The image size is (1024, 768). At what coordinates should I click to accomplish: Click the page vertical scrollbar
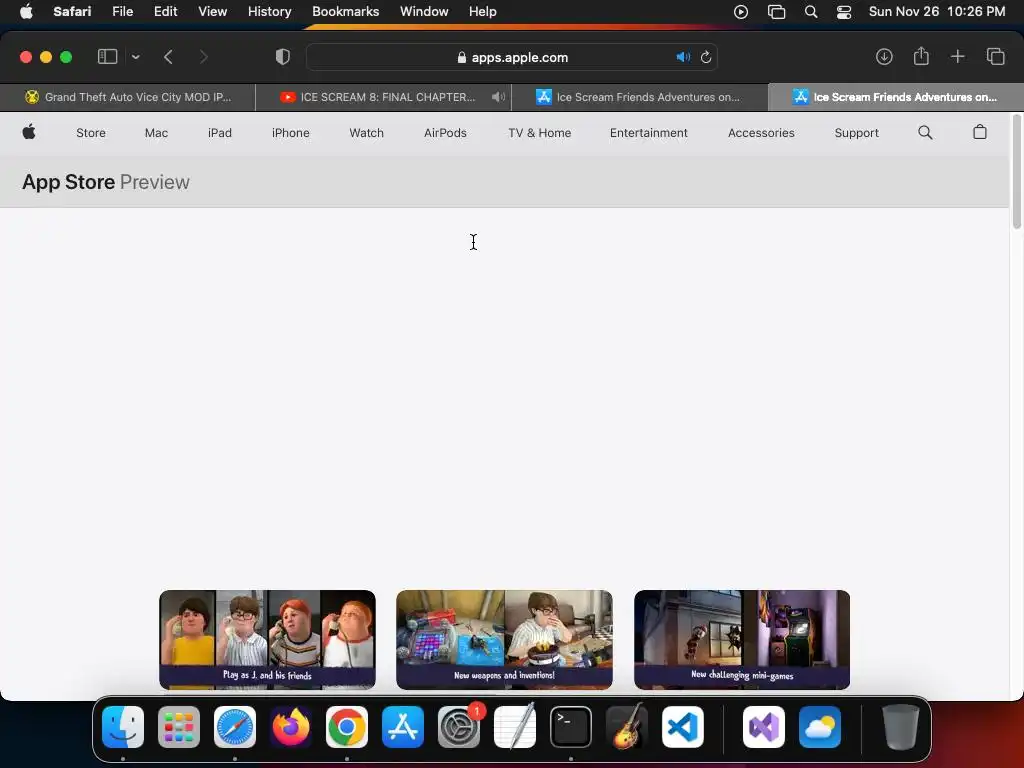(1016, 172)
